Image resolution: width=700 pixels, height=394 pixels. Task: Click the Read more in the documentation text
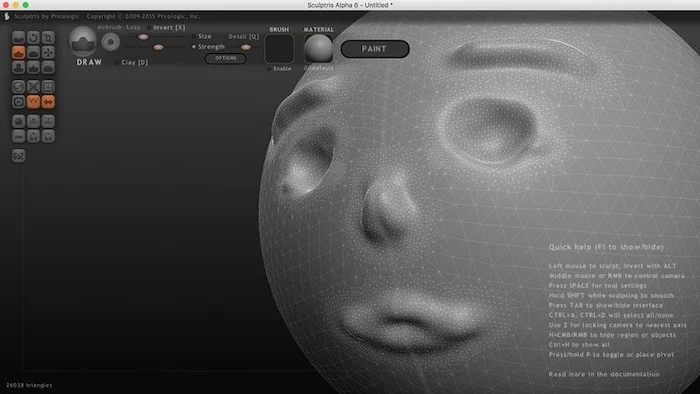click(x=604, y=374)
